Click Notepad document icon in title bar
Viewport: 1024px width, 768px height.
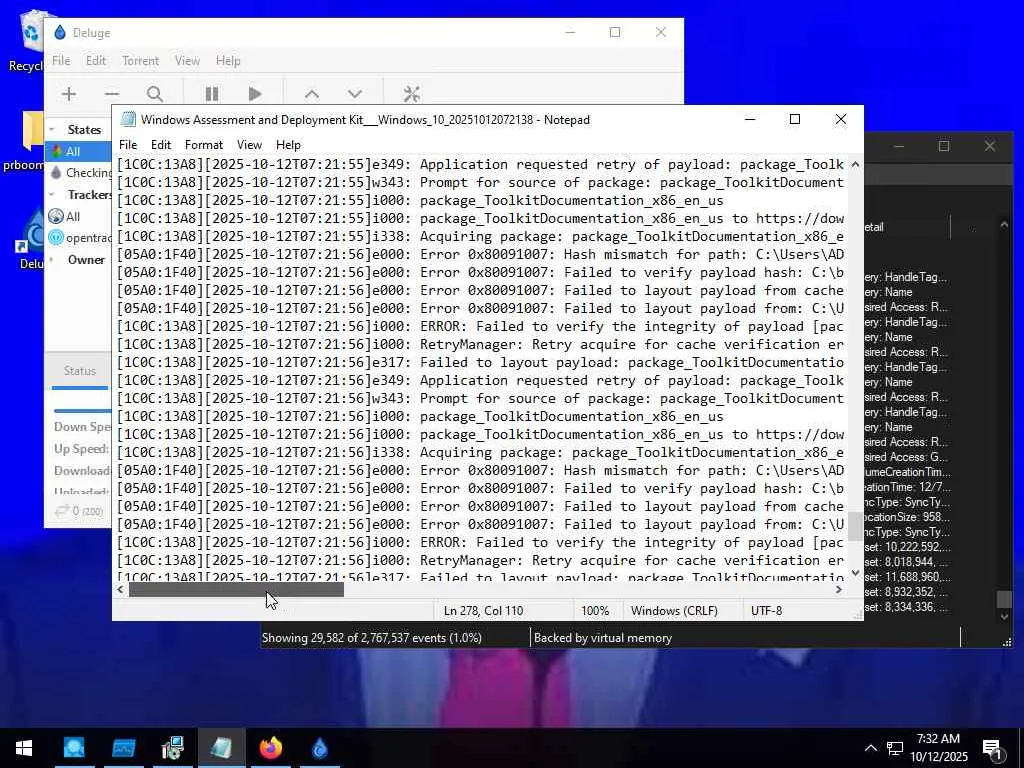click(x=129, y=120)
